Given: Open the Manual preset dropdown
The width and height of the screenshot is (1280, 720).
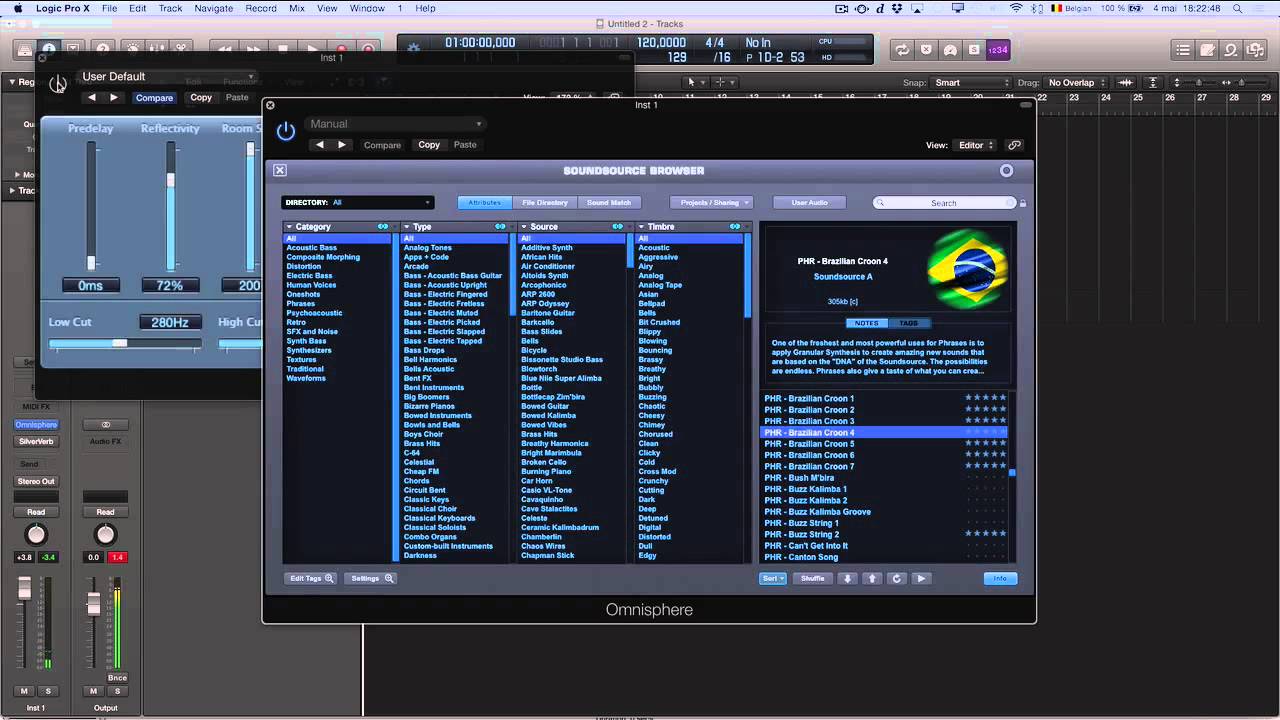Looking at the screenshot, I should pos(395,124).
